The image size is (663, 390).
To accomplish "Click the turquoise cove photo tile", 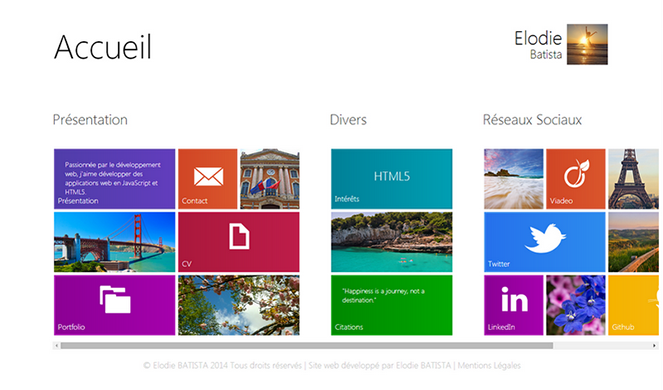I will (392, 242).
